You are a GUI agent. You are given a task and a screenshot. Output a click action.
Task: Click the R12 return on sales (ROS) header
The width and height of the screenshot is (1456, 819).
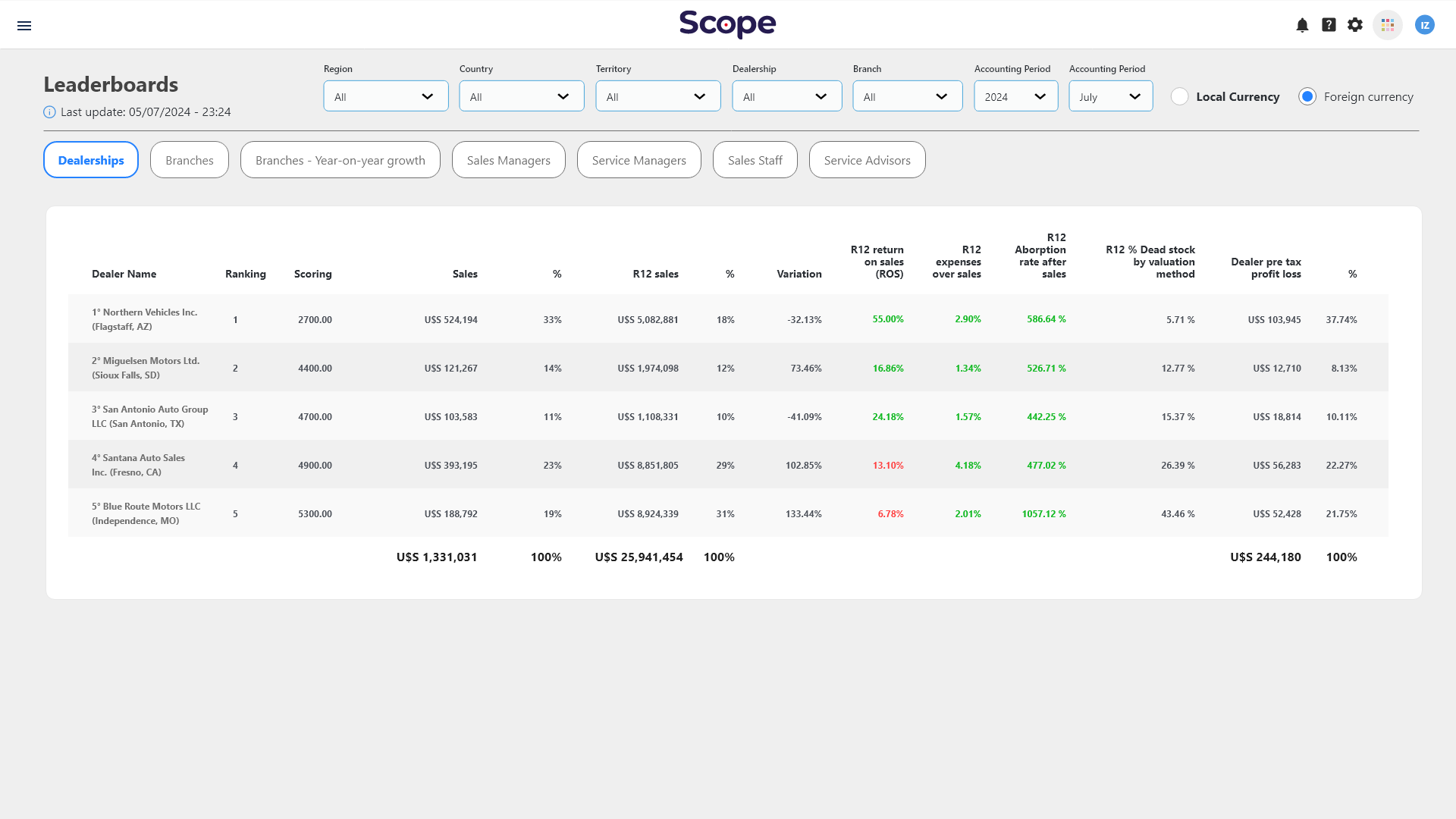(x=877, y=262)
